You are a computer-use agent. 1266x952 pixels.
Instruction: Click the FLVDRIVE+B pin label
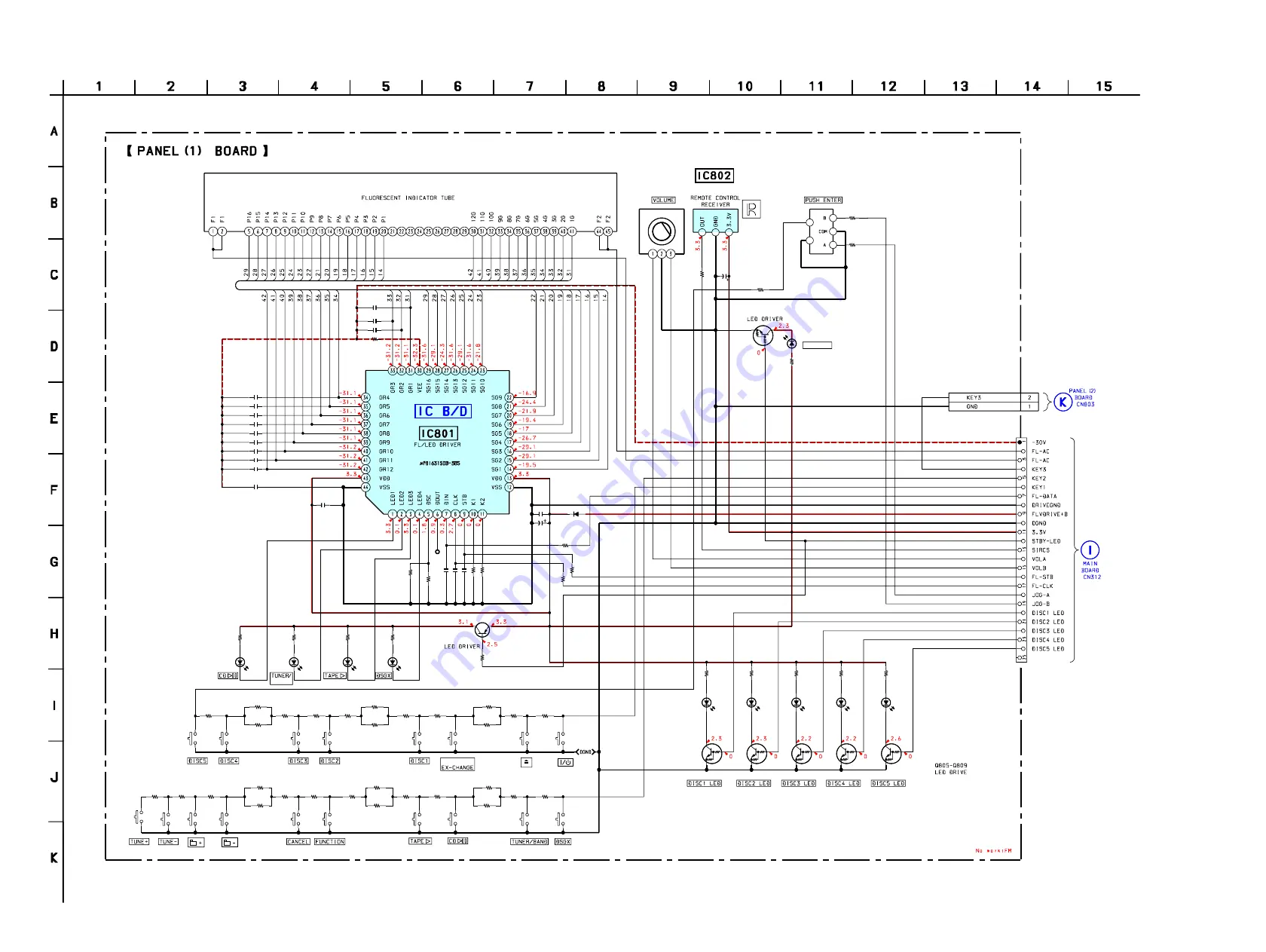[1050, 515]
